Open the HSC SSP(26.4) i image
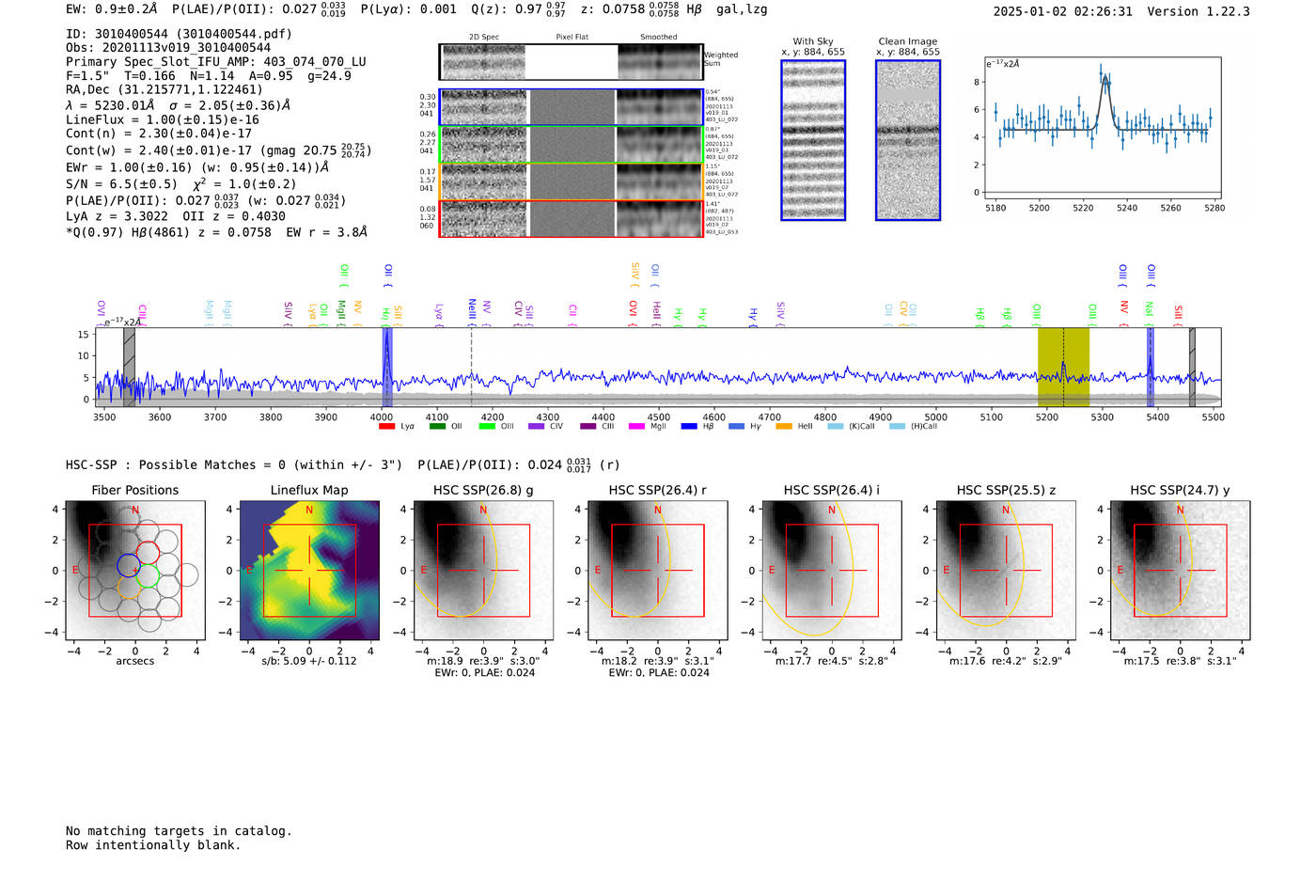This screenshot has width=1316, height=896. (832, 570)
